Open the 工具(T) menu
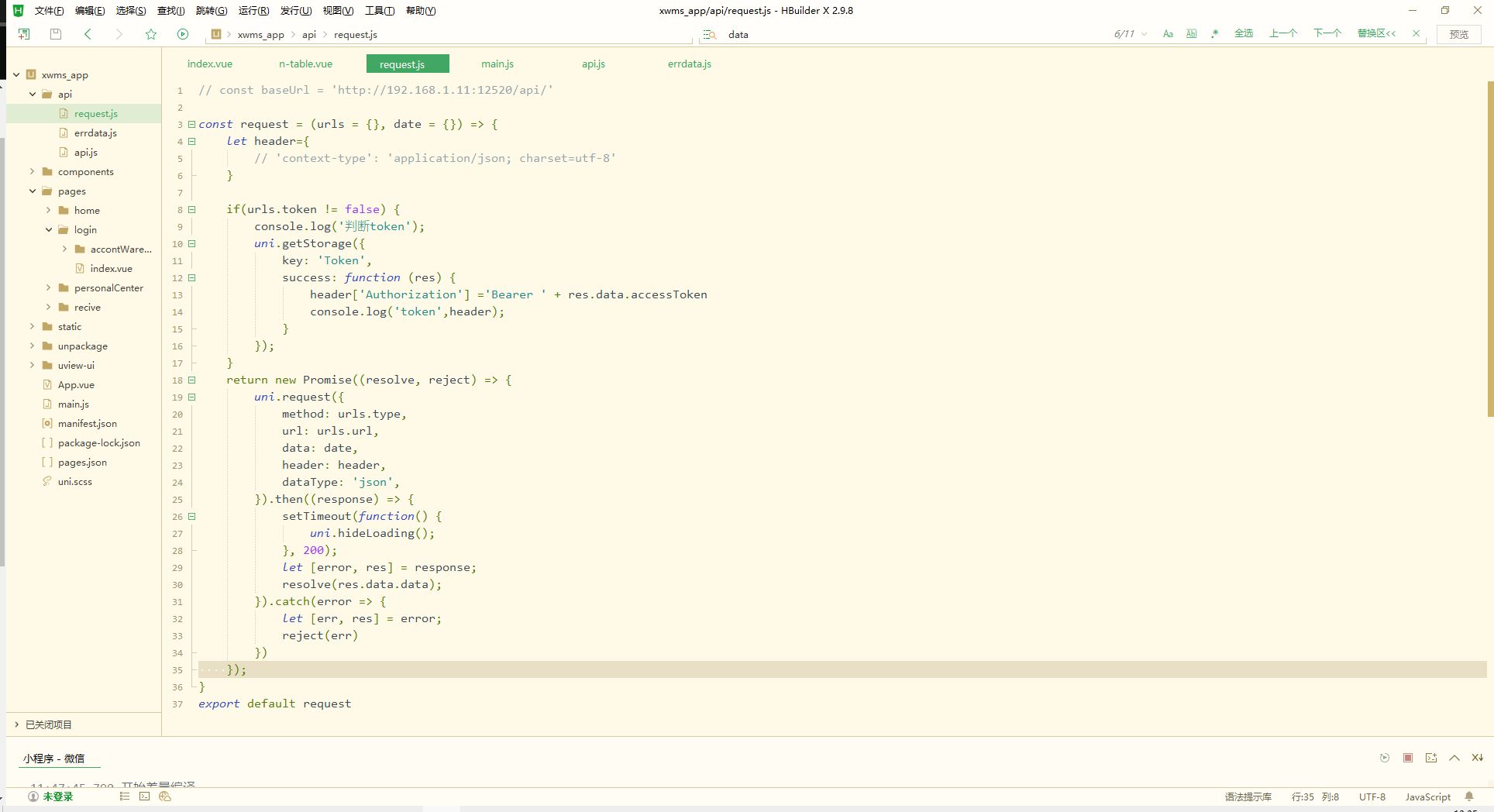 (x=380, y=10)
